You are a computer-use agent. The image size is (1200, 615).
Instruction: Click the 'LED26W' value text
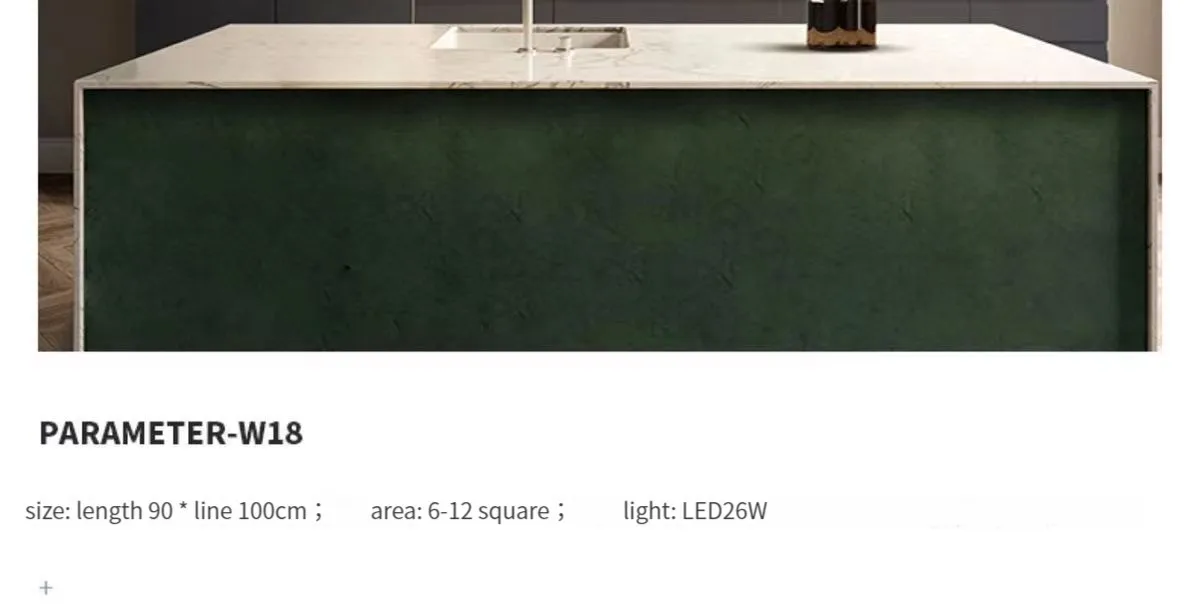pos(725,511)
